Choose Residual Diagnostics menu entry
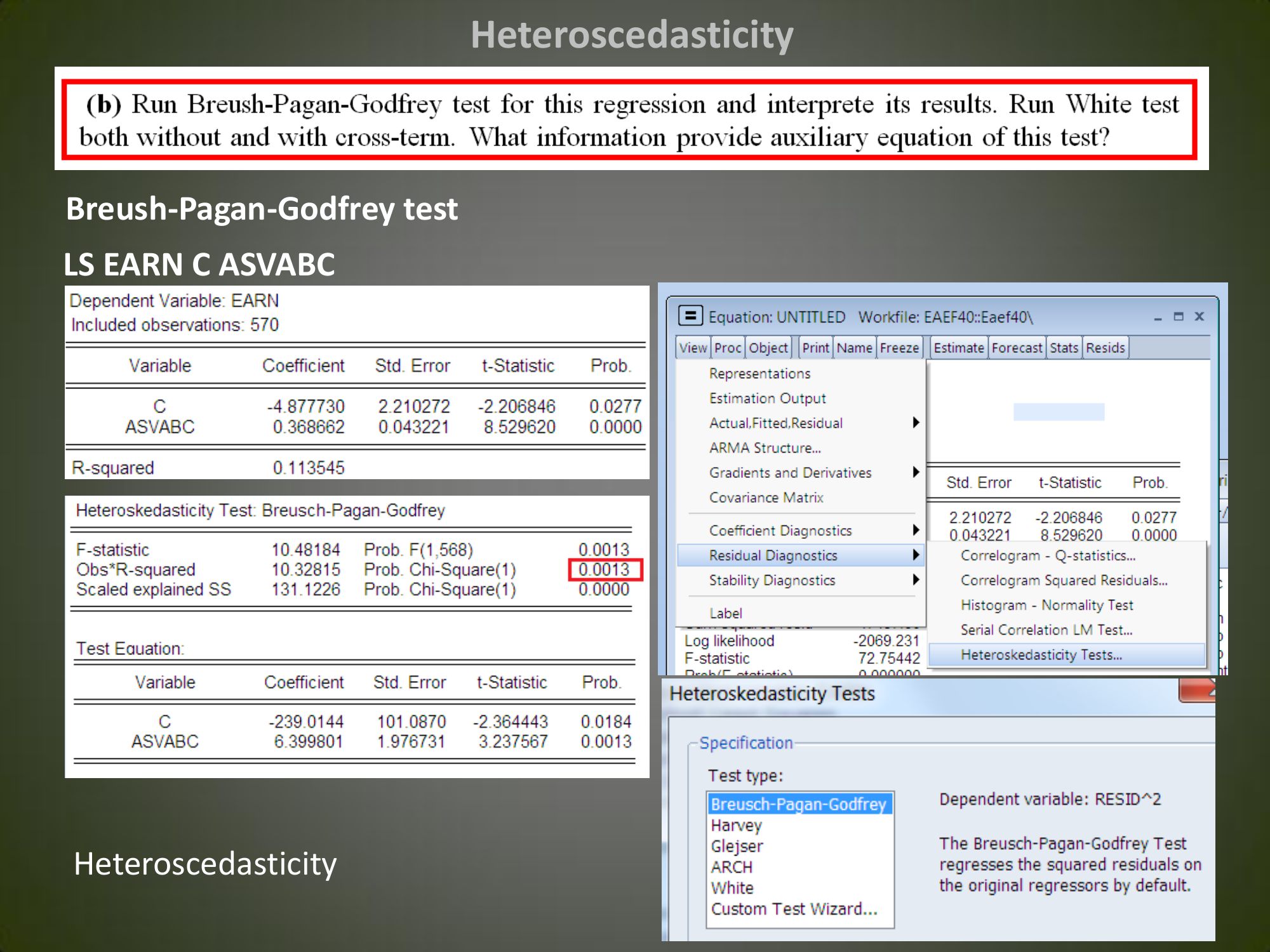This screenshot has width=1270, height=952. point(773,555)
